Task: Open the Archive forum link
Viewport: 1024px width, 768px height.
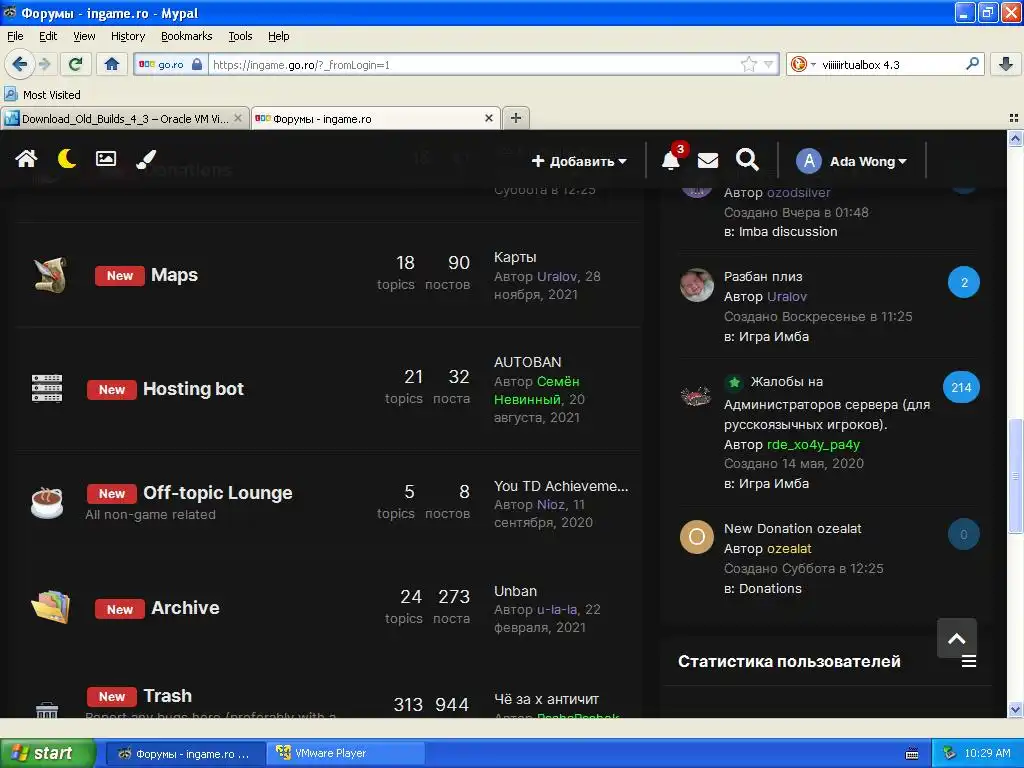Action: (x=185, y=607)
